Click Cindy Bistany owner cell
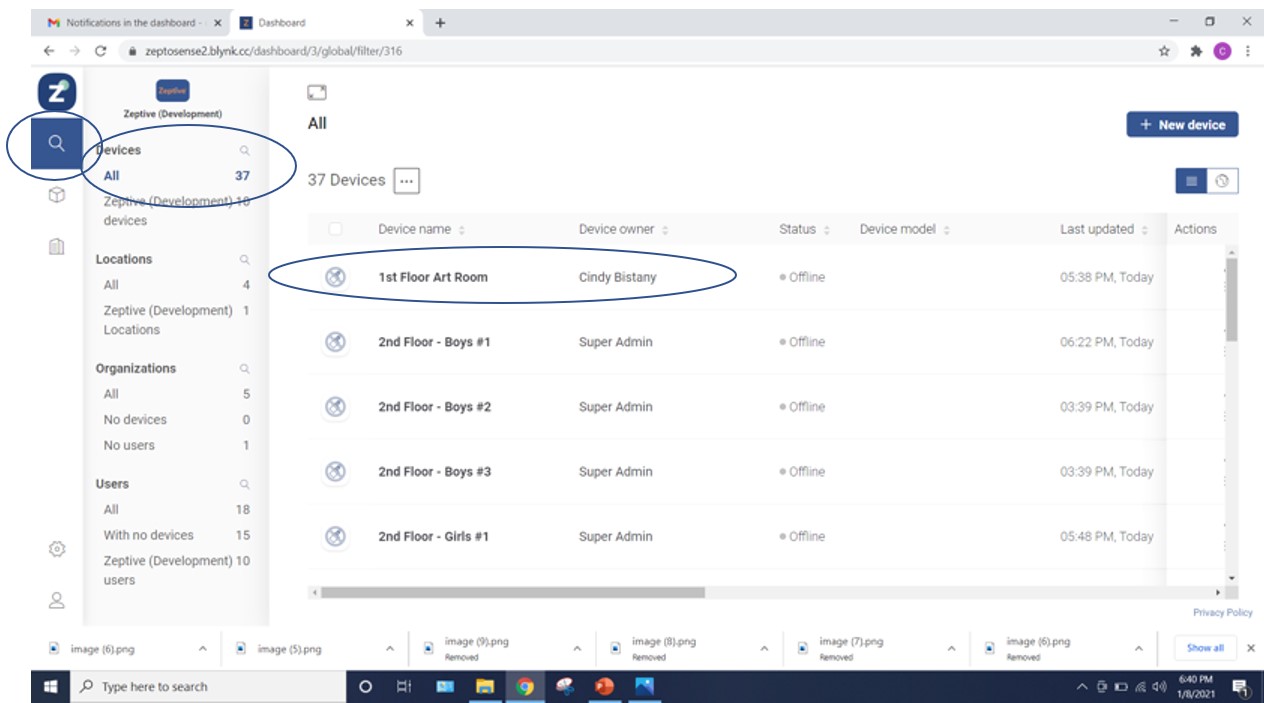The height and width of the screenshot is (703, 1264). tap(617, 277)
